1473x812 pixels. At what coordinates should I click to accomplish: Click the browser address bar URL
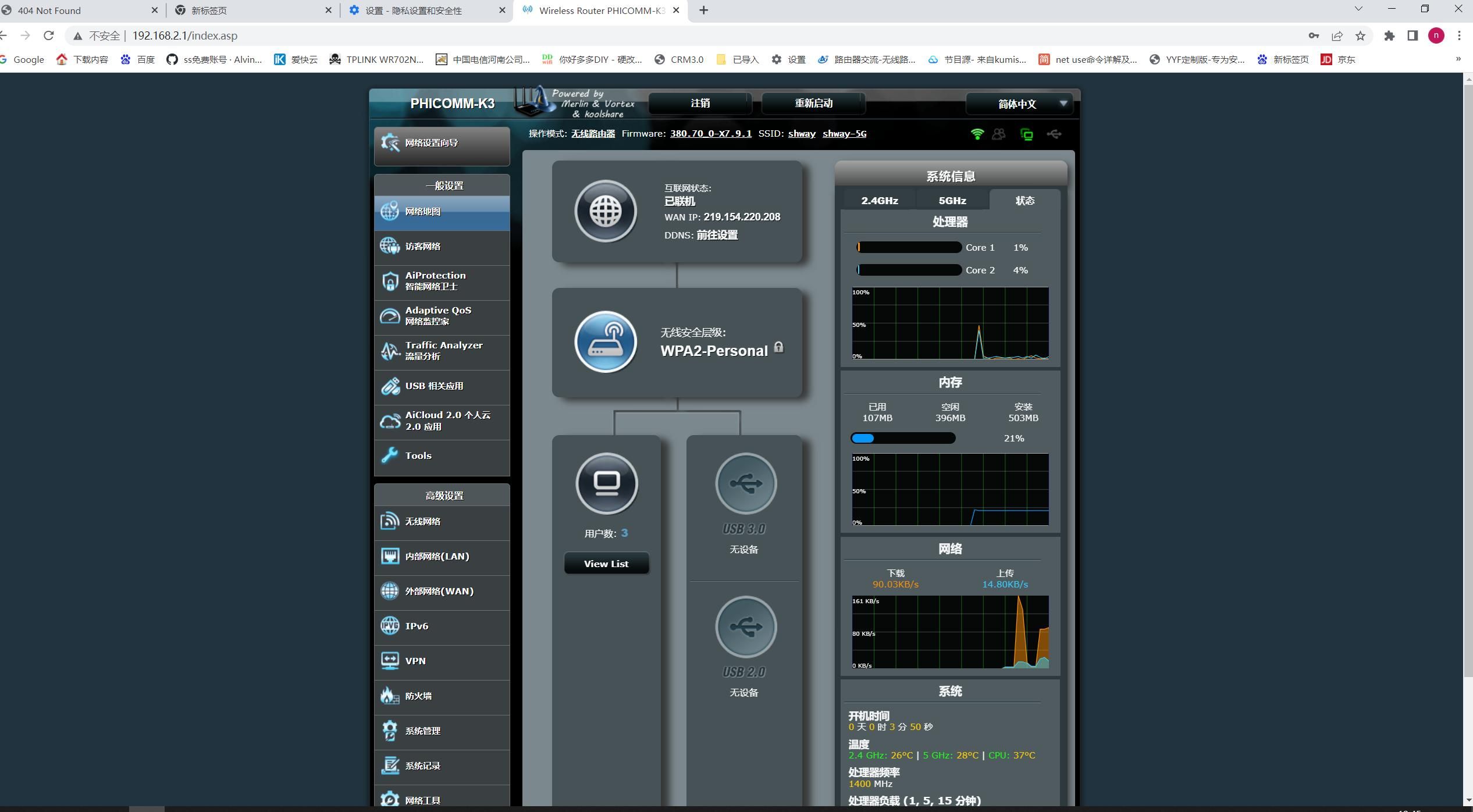pyautogui.click(x=184, y=35)
